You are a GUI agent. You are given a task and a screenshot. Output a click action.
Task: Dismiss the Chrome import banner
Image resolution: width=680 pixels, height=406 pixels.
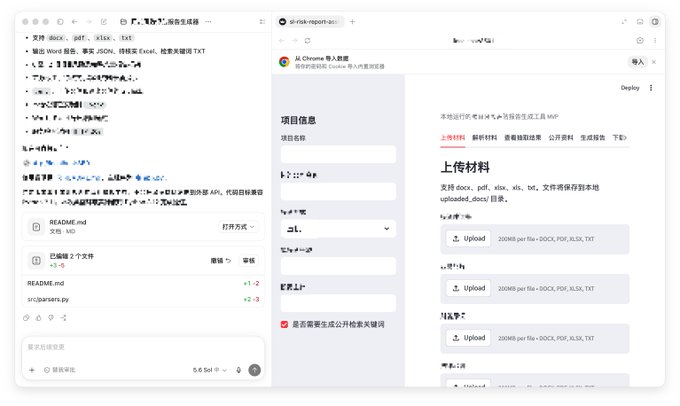coord(654,62)
